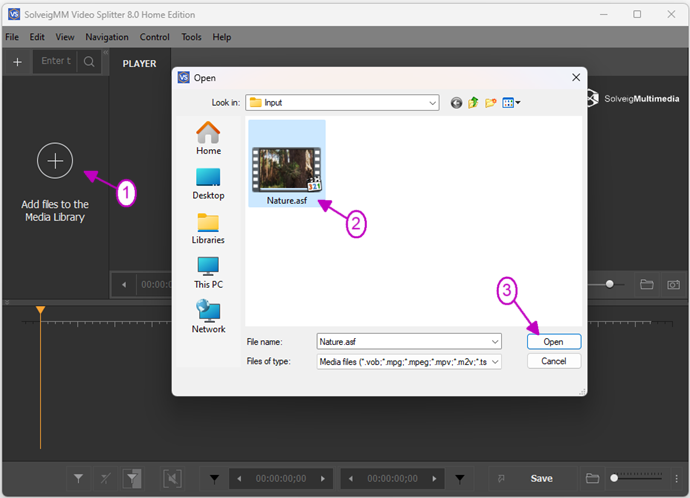Image resolution: width=690 pixels, height=498 pixels.
Task: Click the start time 00:00:00;00 field
Action: coord(281,479)
